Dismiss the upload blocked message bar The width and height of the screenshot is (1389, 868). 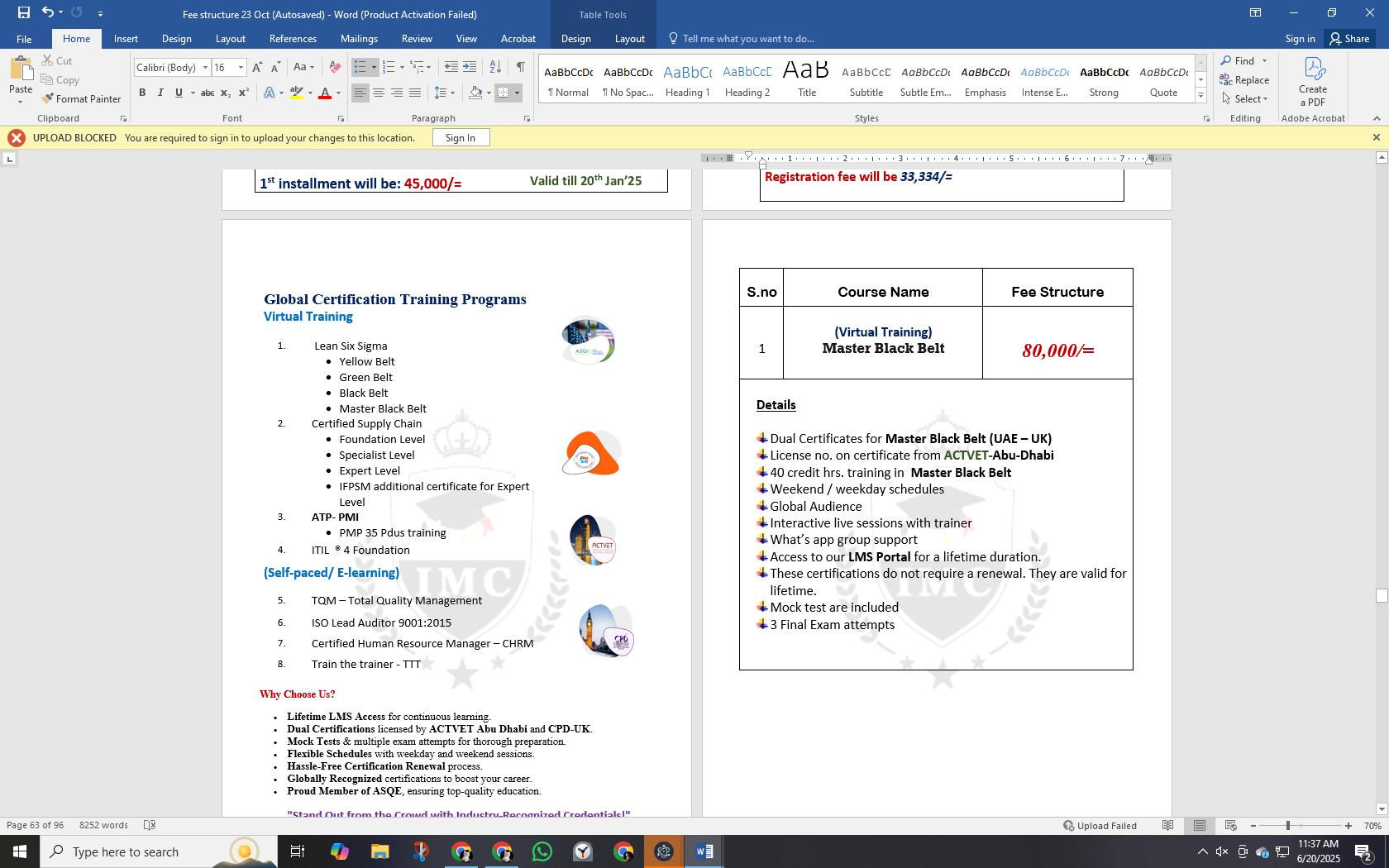(1376, 137)
